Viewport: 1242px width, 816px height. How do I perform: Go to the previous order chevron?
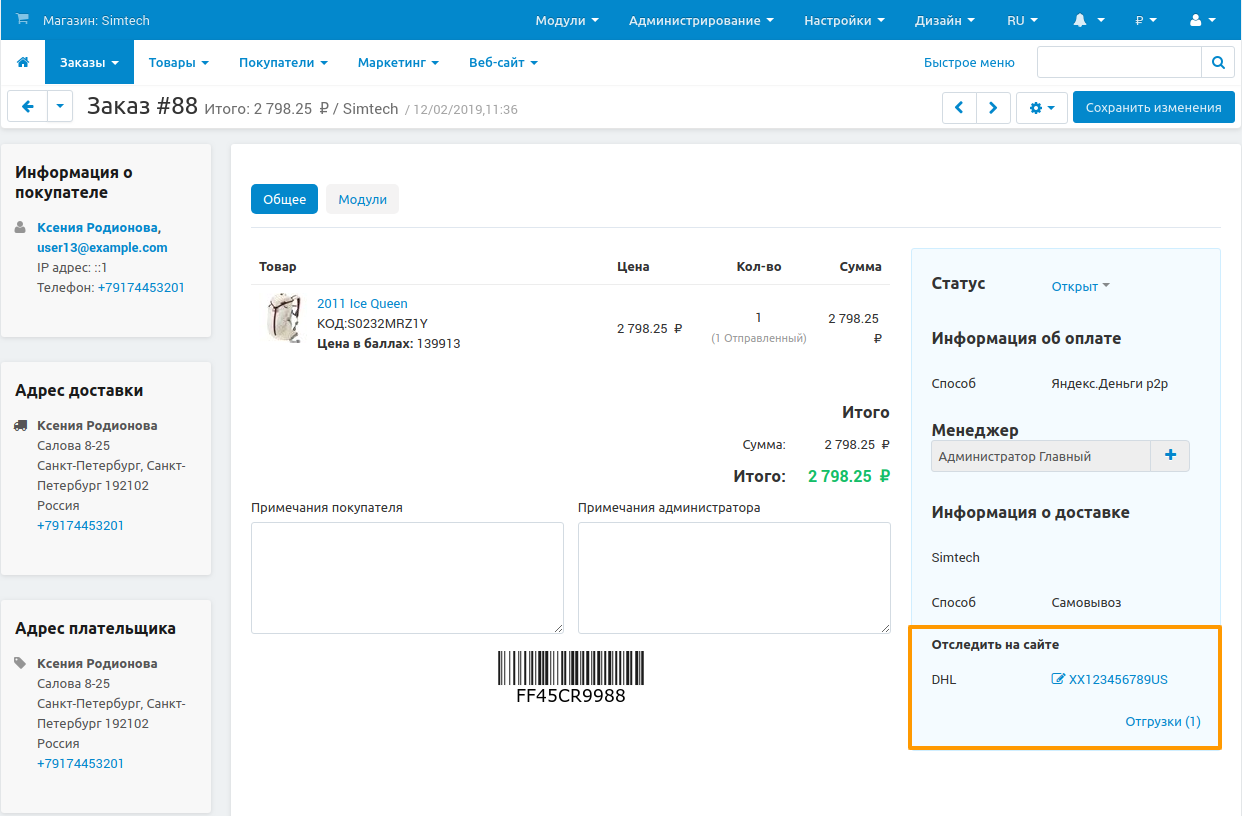click(x=959, y=108)
